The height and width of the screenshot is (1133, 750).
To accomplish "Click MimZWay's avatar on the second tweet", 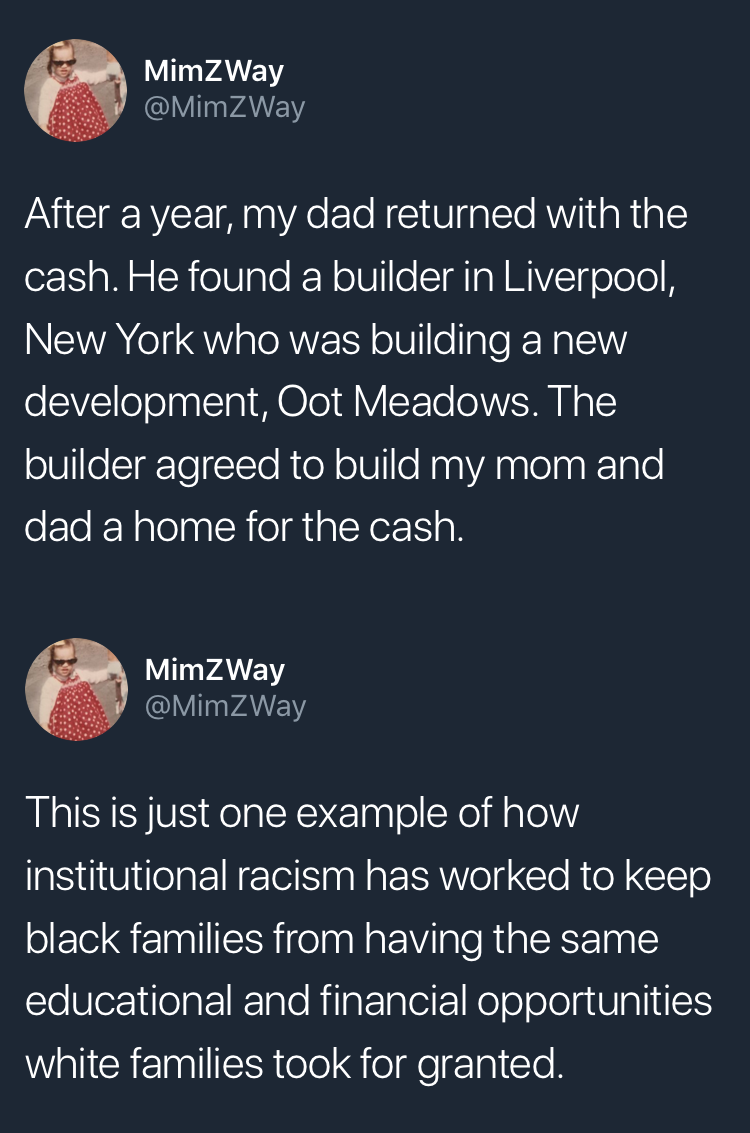I will (x=76, y=689).
